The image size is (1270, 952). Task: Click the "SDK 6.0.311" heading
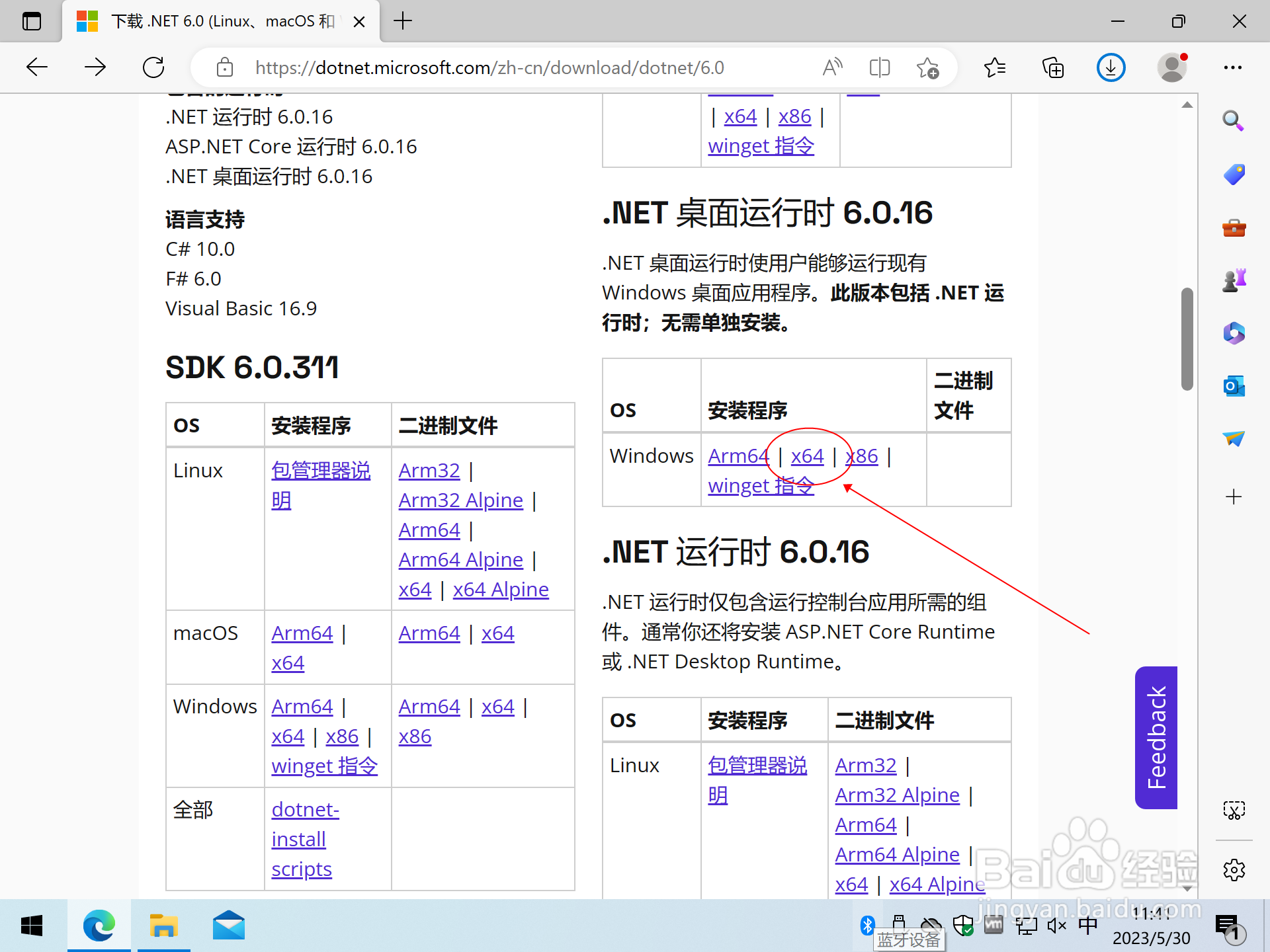[x=252, y=368]
